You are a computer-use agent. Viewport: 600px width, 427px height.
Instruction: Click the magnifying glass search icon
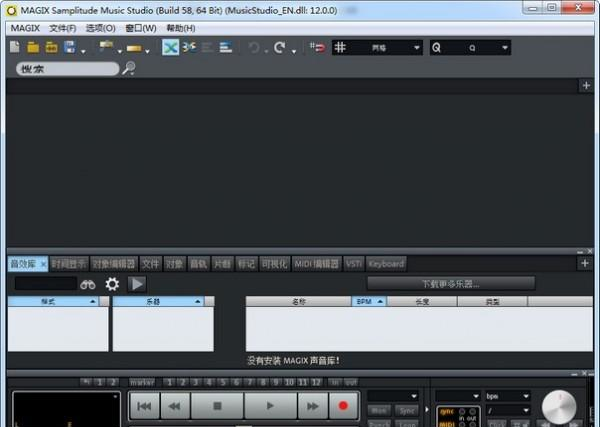(129, 68)
